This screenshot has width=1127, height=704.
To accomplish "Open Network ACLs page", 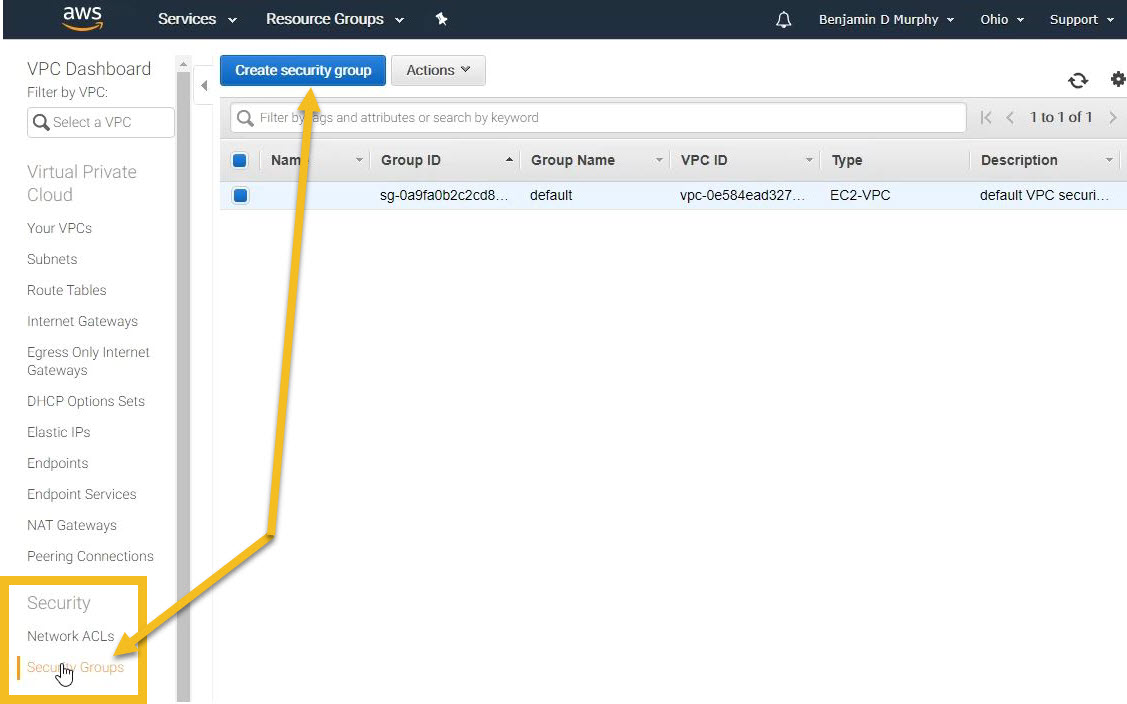I will tap(70, 636).
